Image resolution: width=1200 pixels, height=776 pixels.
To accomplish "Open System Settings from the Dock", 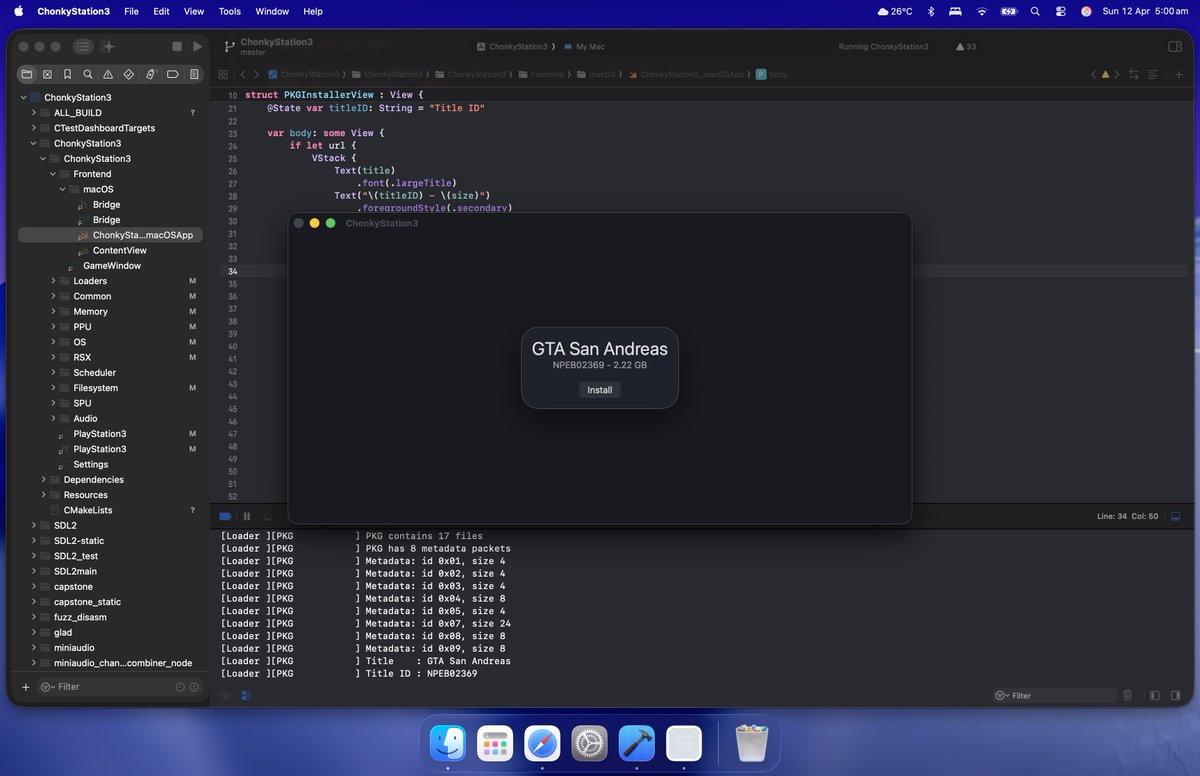I will (x=590, y=743).
